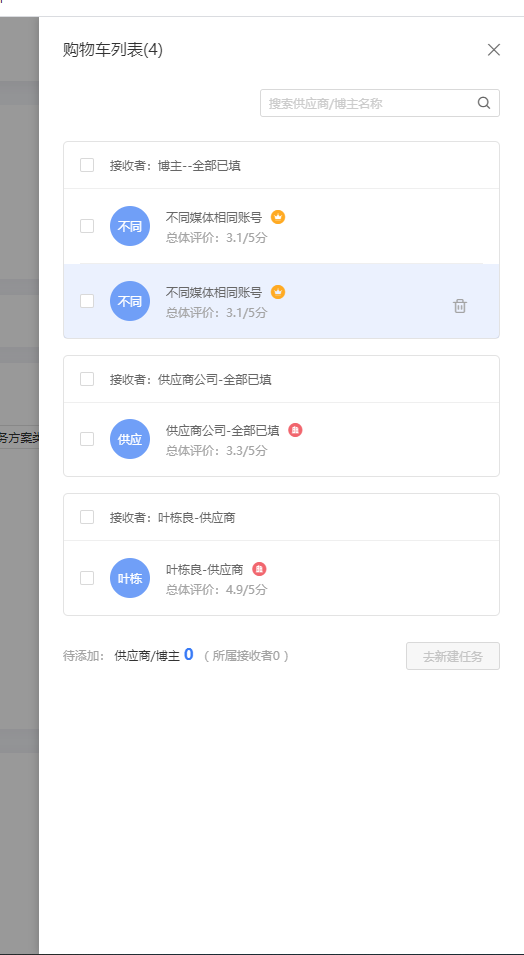Check the 供应商公司-全部已填 supplier row

[87, 439]
